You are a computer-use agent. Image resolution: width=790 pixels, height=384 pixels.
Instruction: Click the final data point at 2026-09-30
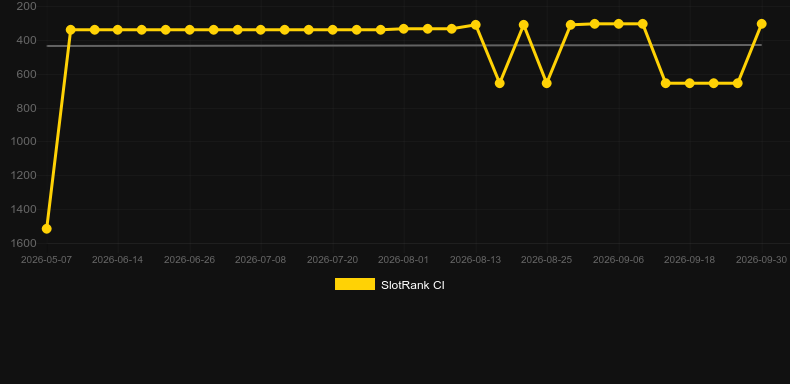(x=762, y=24)
